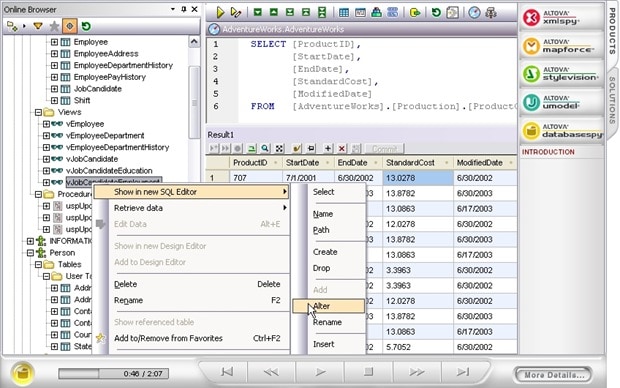Click the select entire statement icon
Screen dimensions: 620x388
(x=322, y=13)
